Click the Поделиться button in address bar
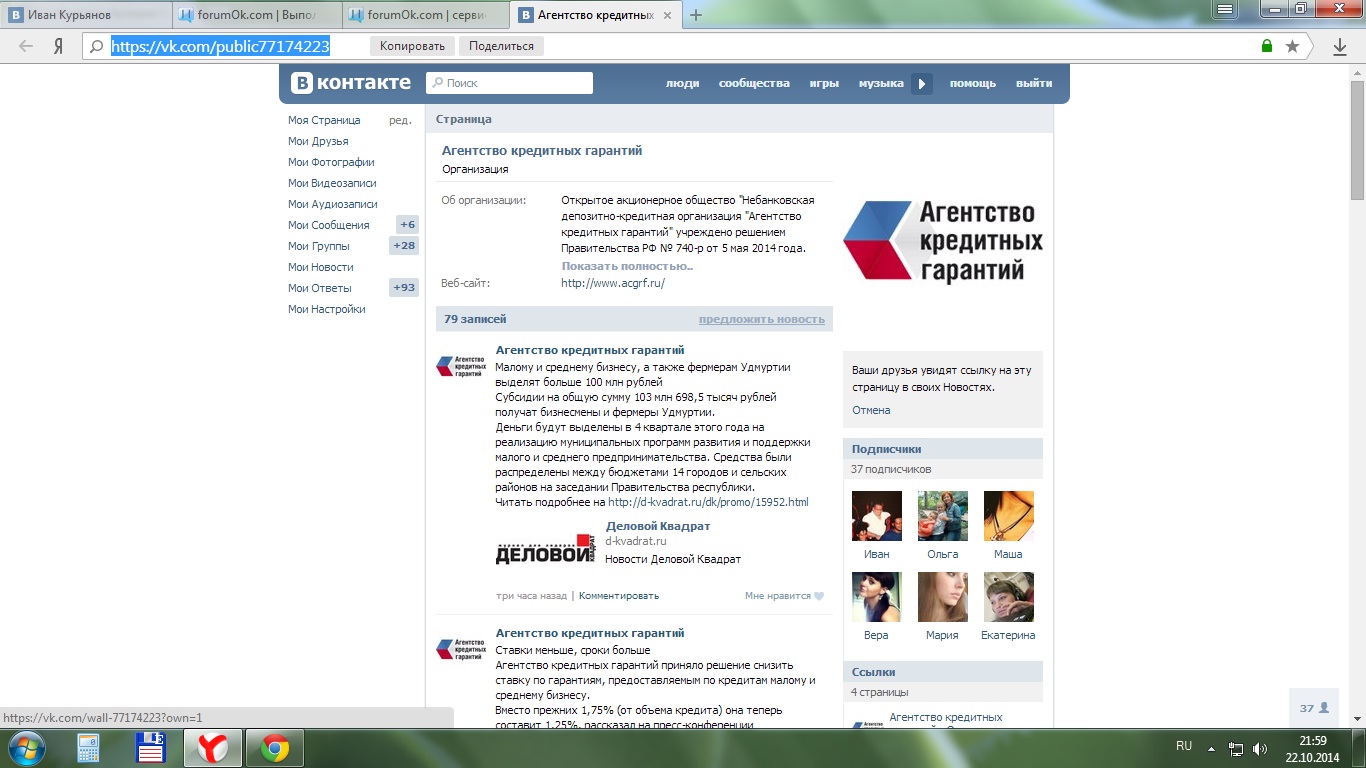Screen dimensions: 1366x768 point(501,46)
